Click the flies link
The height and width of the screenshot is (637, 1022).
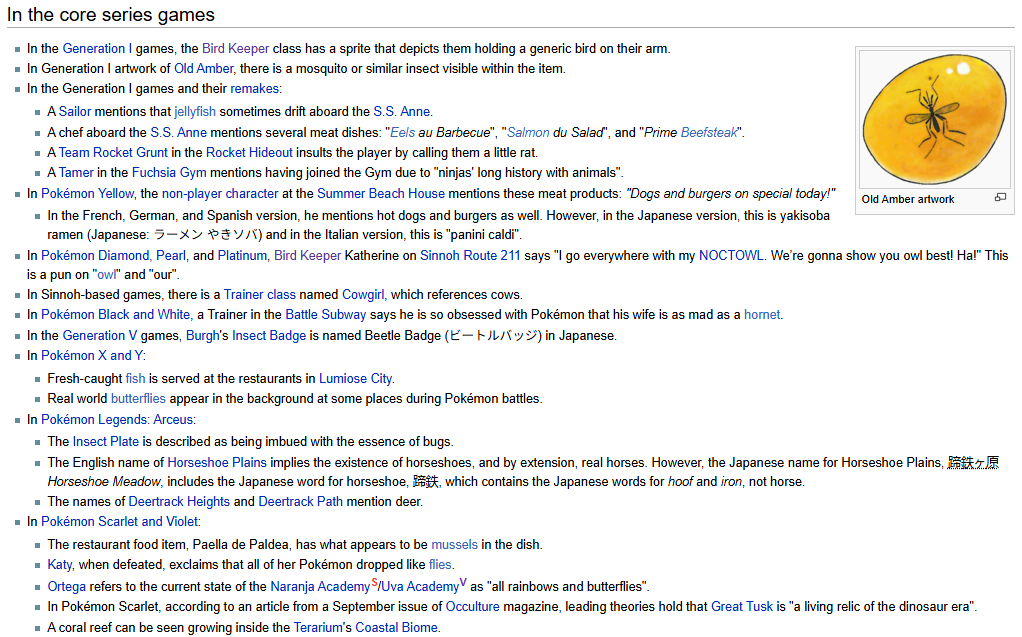pyautogui.click(x=440, y=565)
